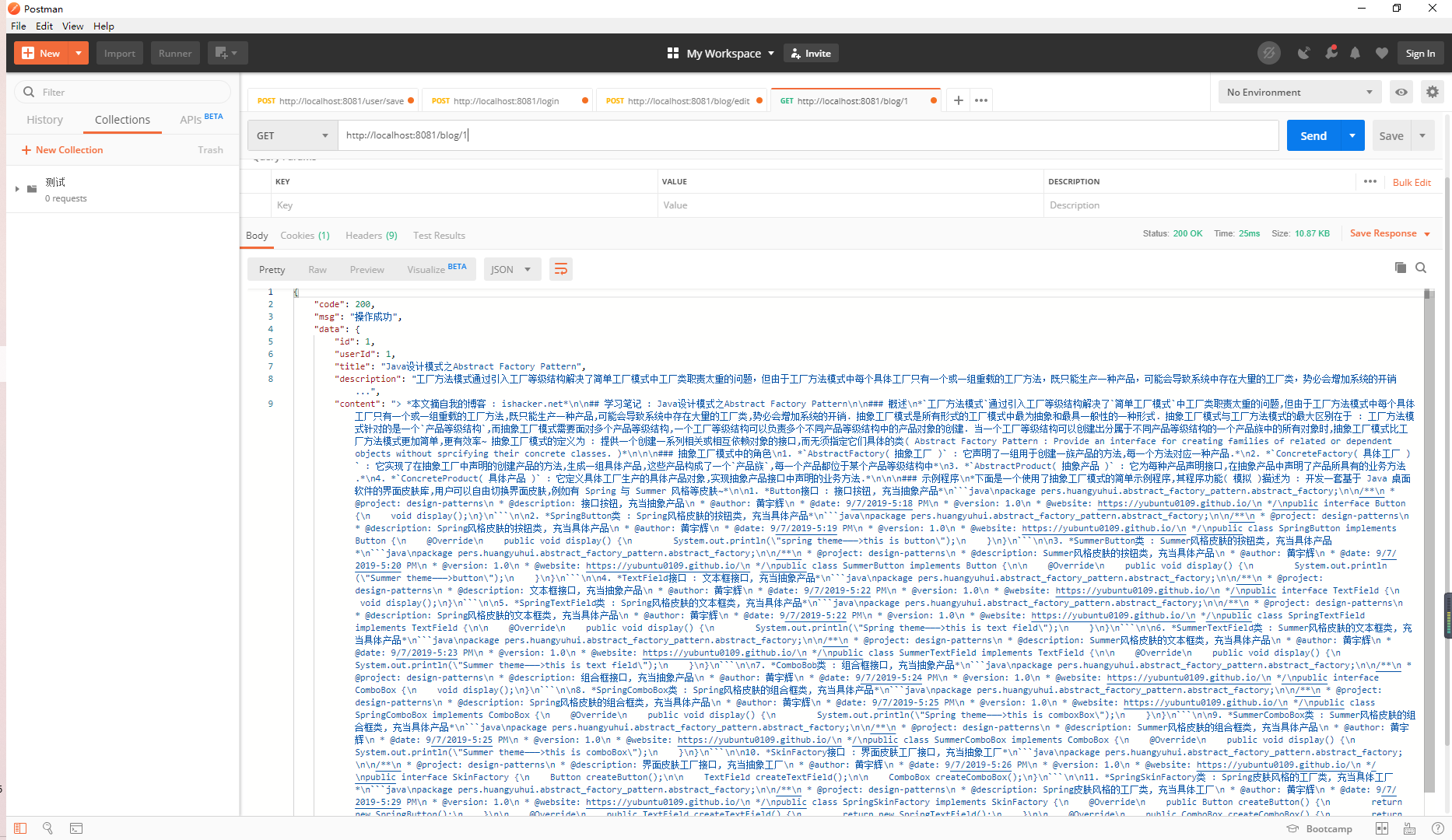Viewport: 1452px width, 840px height.
Task: Open the capture requests satellite icon
Action: coord(1303,53)
